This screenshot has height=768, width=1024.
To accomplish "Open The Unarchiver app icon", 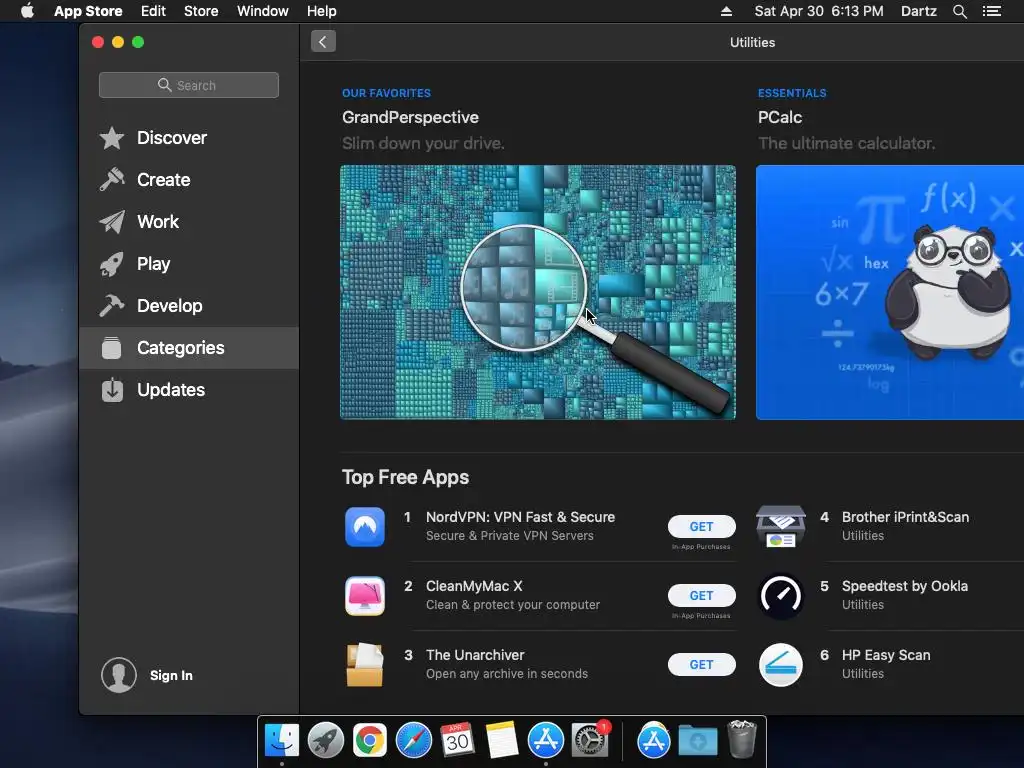I will click(364, 665).
